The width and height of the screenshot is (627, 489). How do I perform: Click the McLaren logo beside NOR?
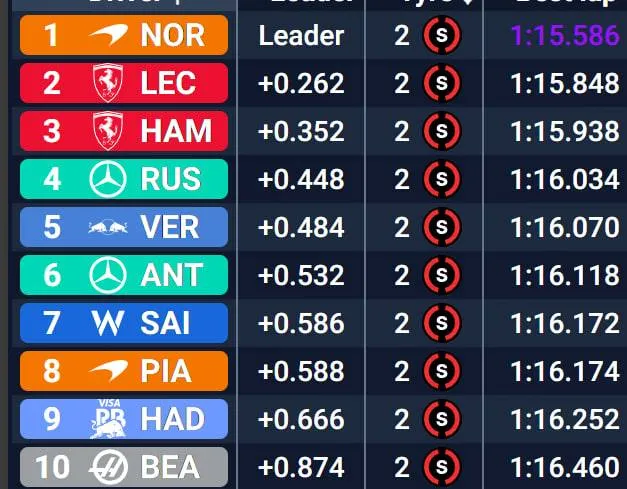point(109,36)
